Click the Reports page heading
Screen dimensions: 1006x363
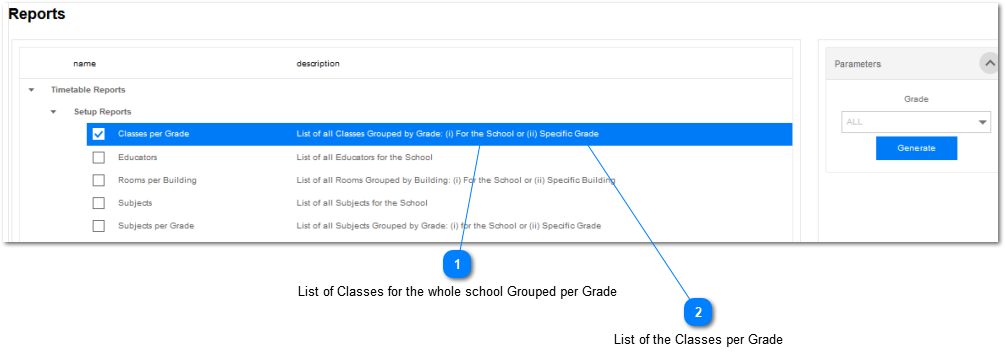click(x=37, y=14)
